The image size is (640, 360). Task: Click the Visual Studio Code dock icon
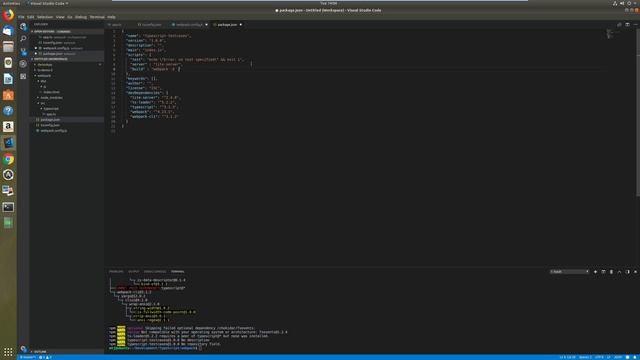coord(8,143)
